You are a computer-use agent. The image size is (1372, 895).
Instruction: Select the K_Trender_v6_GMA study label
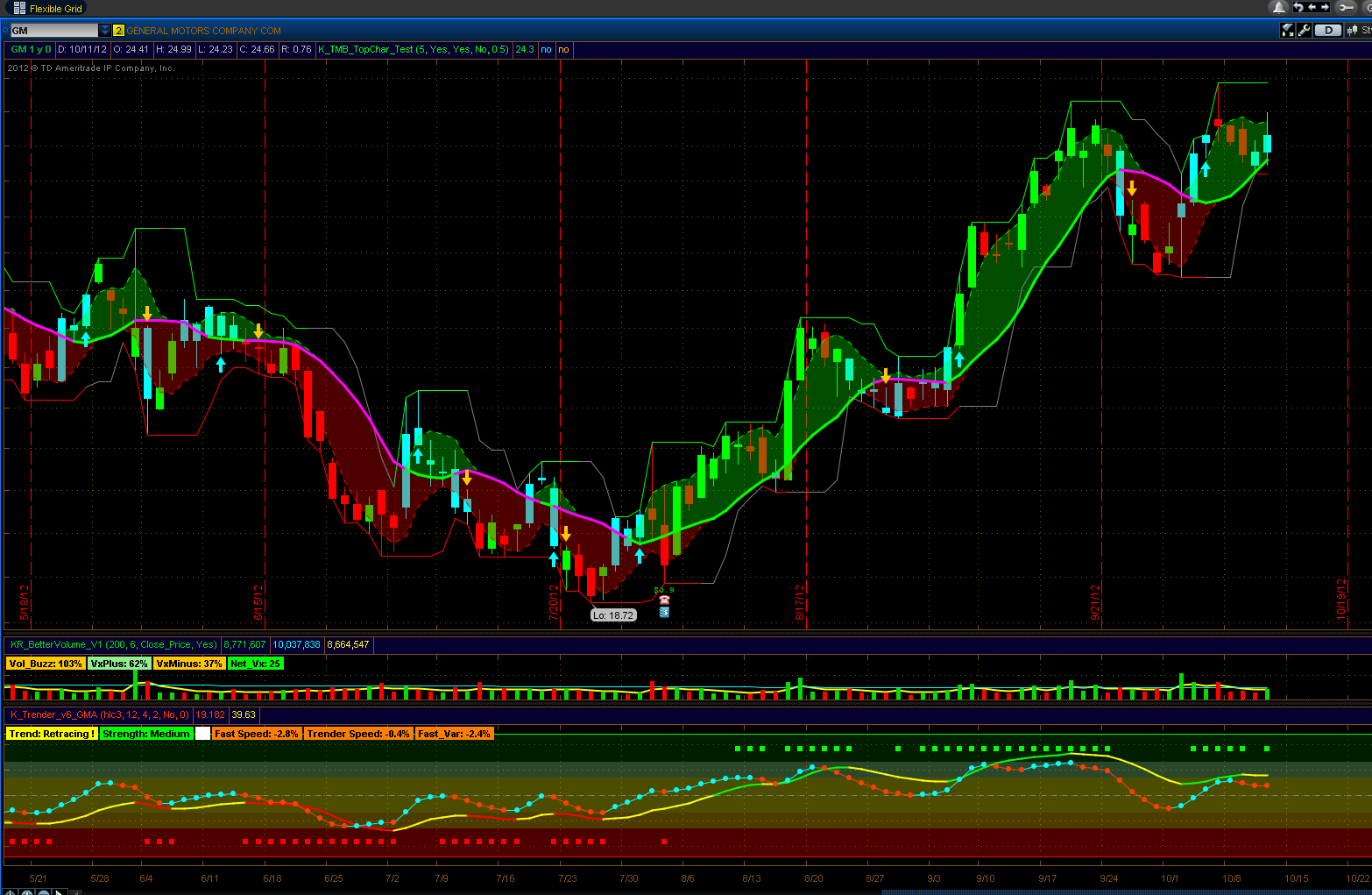pos(100,714)
